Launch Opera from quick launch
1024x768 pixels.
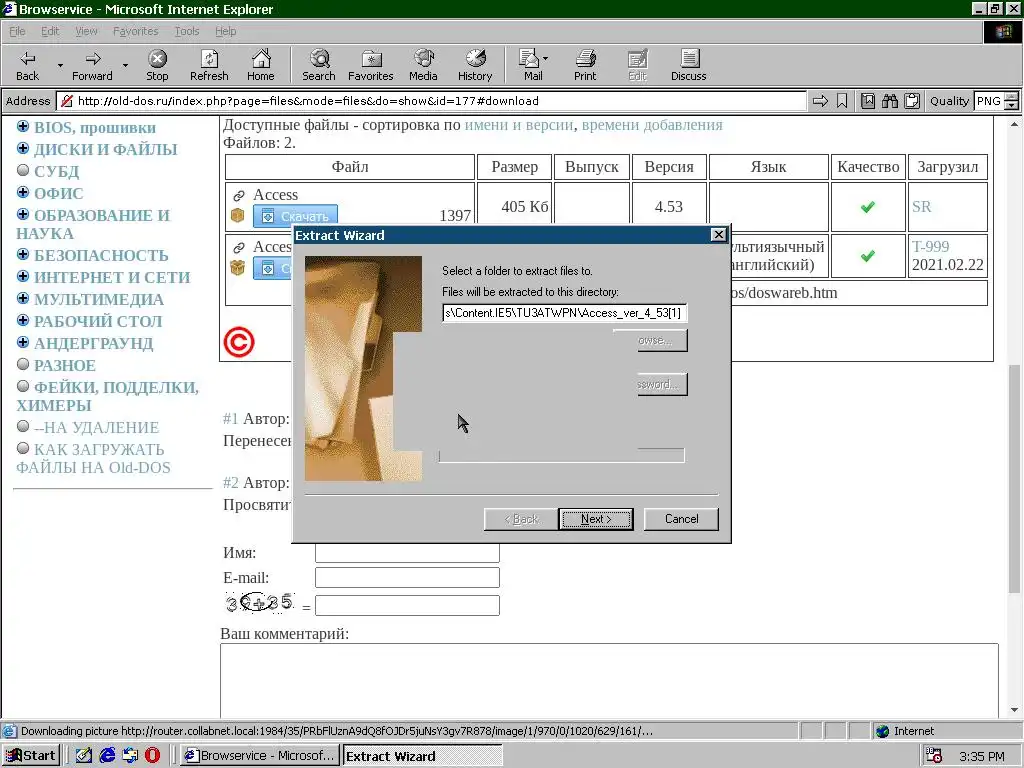[152, 756]
